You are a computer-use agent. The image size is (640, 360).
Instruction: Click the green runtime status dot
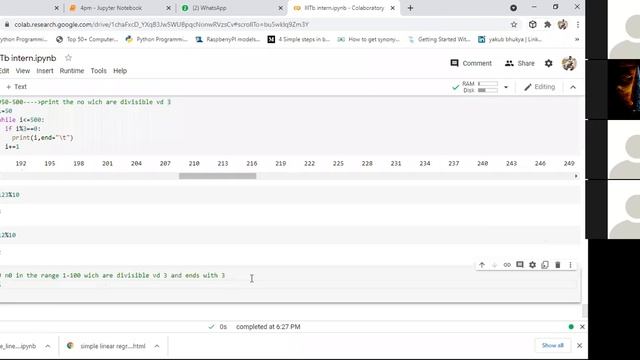coord(571,327)
